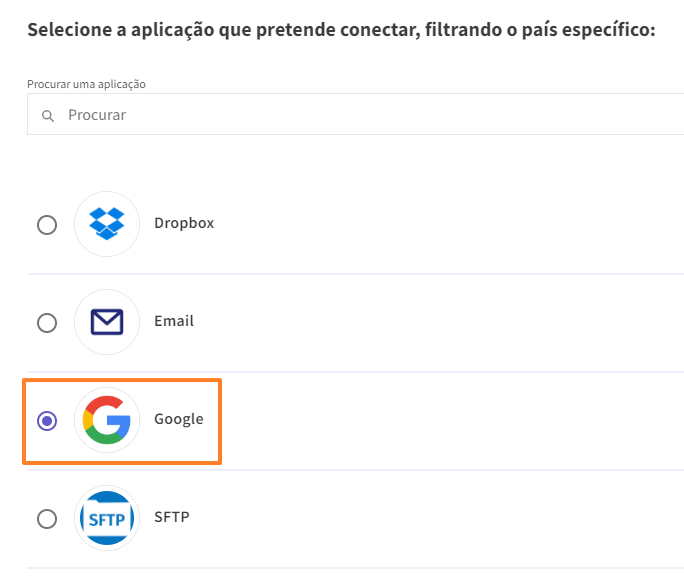Click the "Google" application name text
The image size is (684, 580).
tap(179, 419)
